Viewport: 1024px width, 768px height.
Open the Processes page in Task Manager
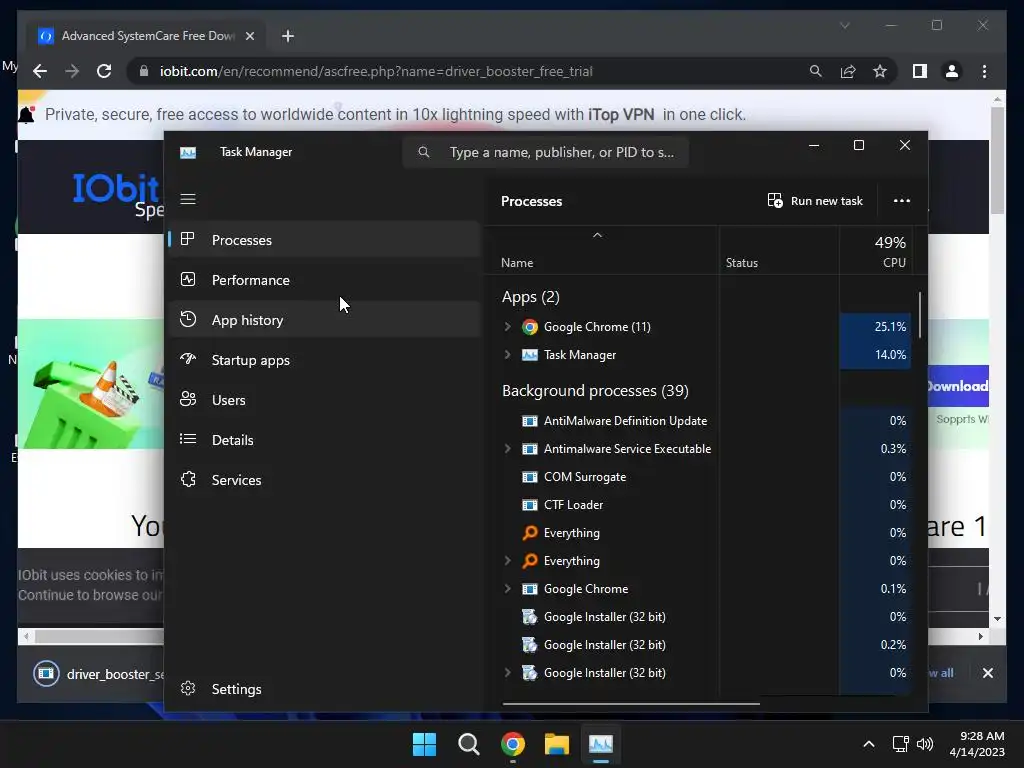pos(325,240)
